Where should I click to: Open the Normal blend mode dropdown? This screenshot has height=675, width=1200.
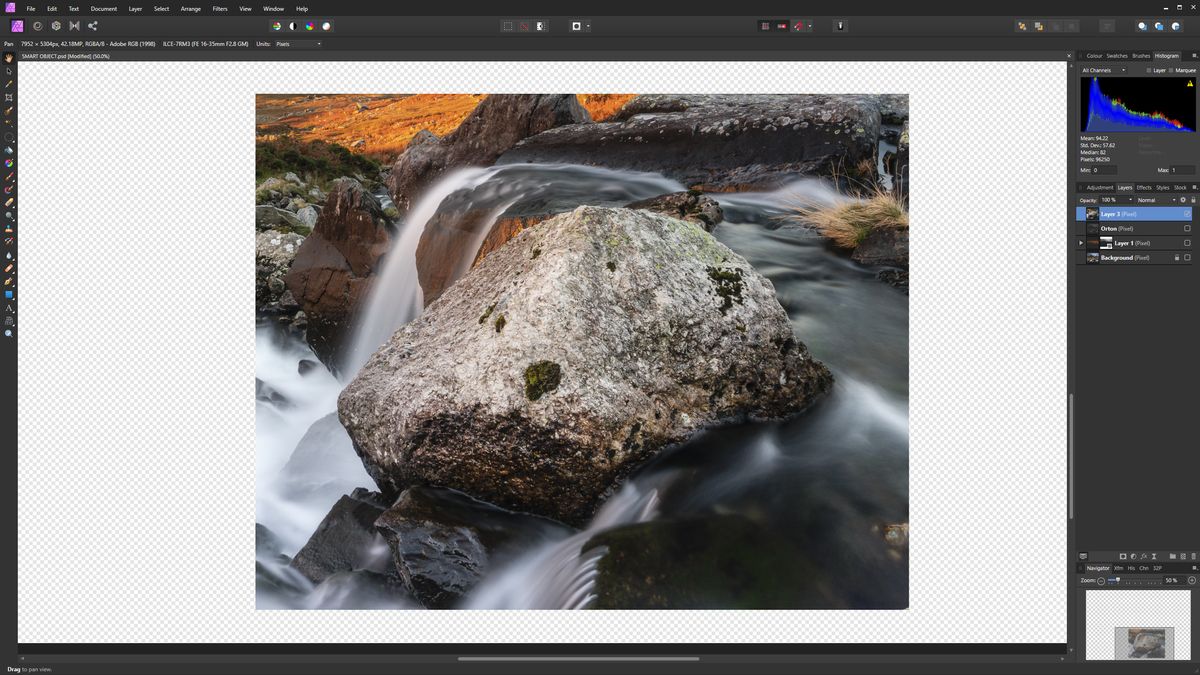[x=1174, y=200]
